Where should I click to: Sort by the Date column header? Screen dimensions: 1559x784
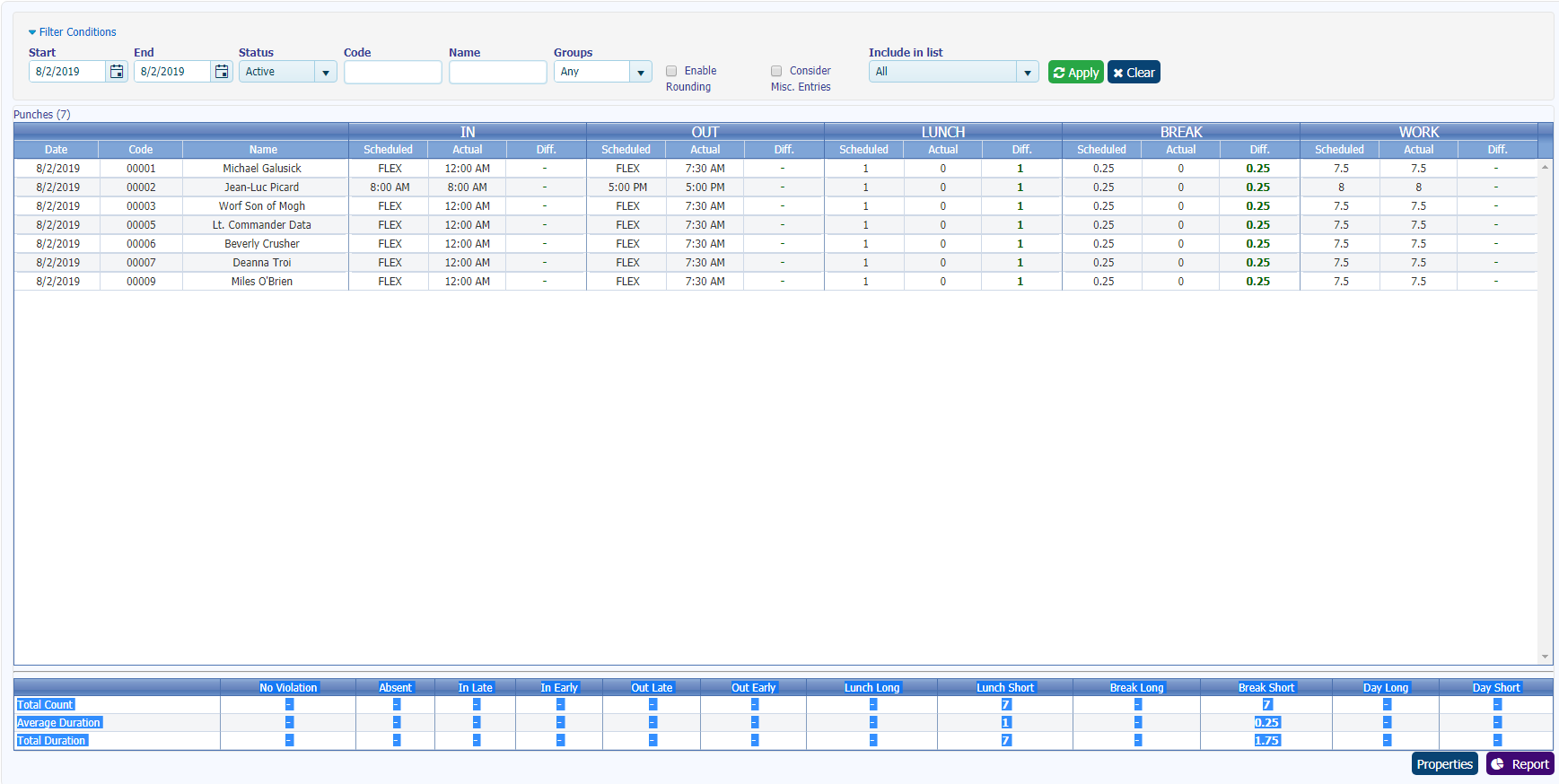[56, 150]
